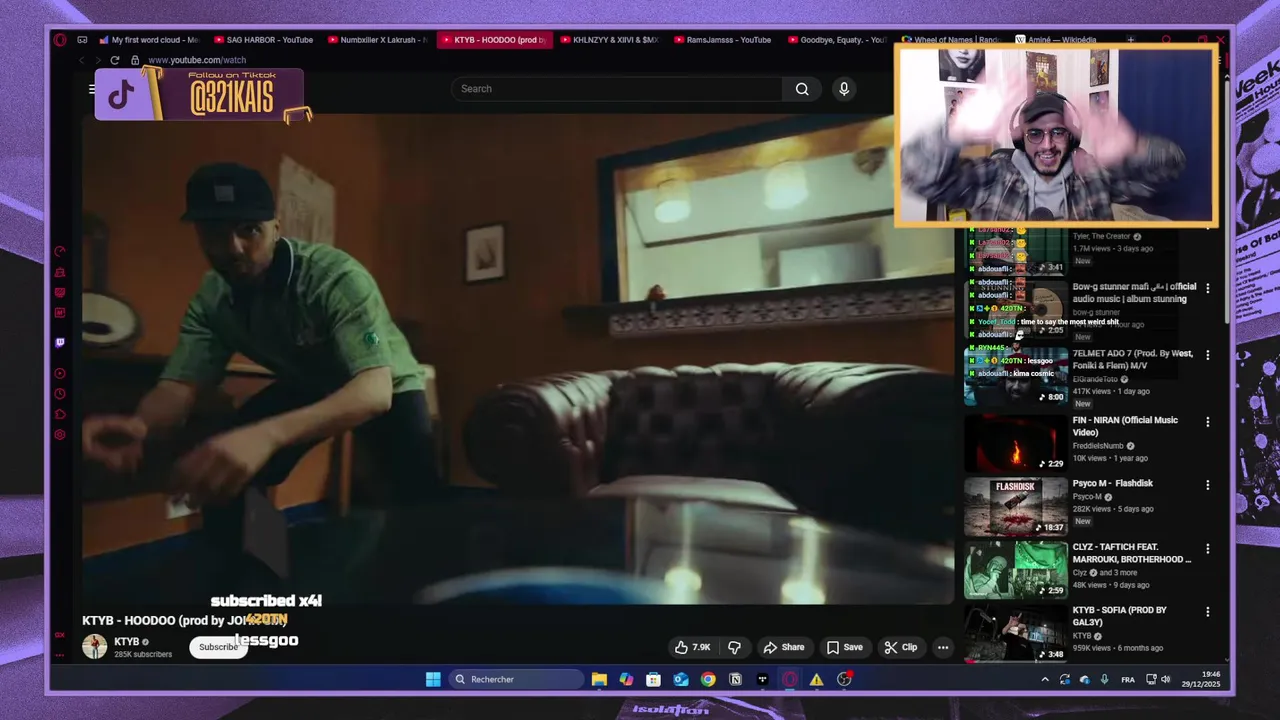This screenshot has height=720, width=1280.
Task: Create a Clip of the video
Action: (900, 647)
